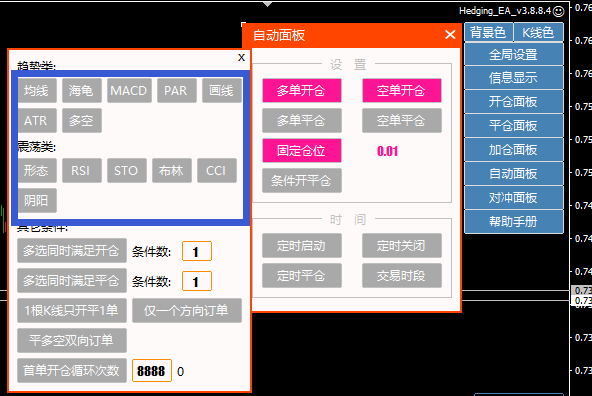The width and height of the screenshot is (592, 396).
Task: Toggle the 均线 moving average condition
Action: [37, 91]
